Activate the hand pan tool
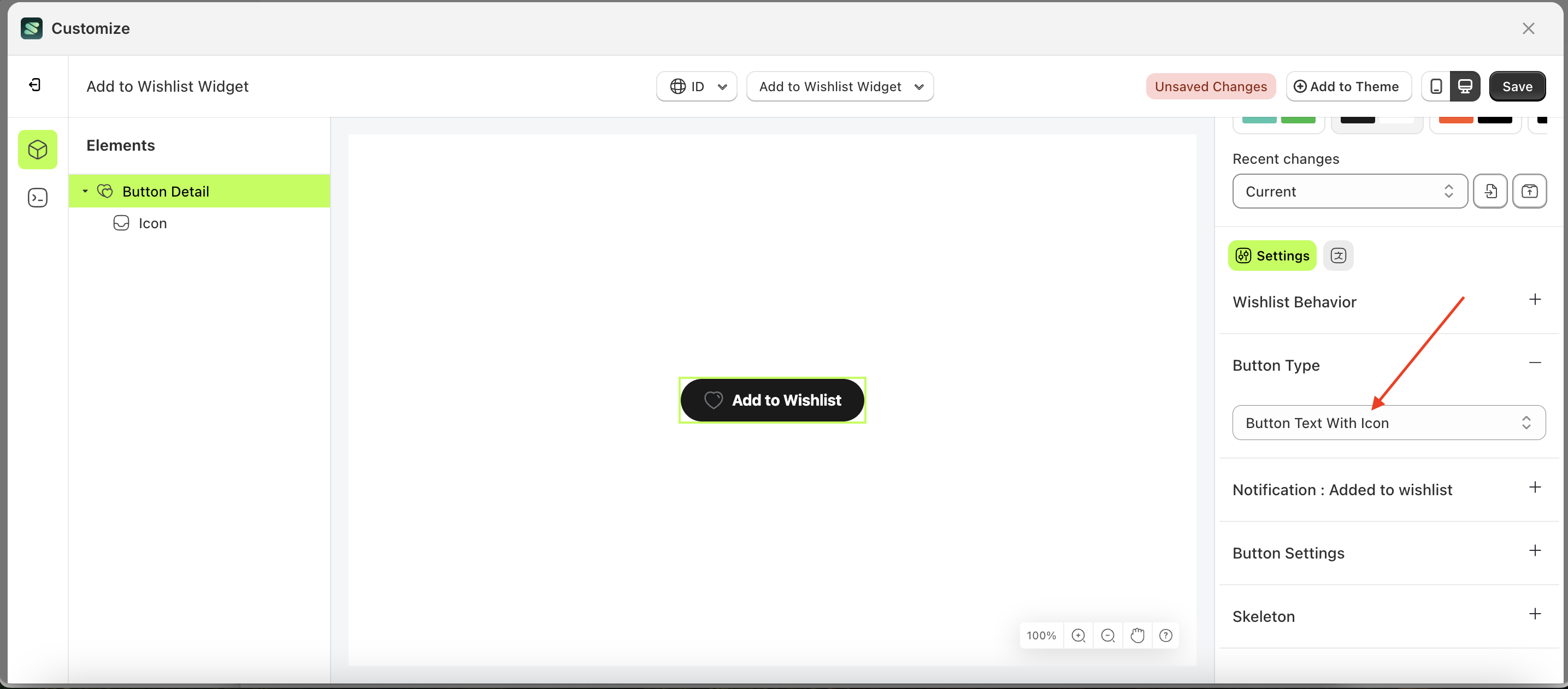The image size is (1568, 689). 1137,635
